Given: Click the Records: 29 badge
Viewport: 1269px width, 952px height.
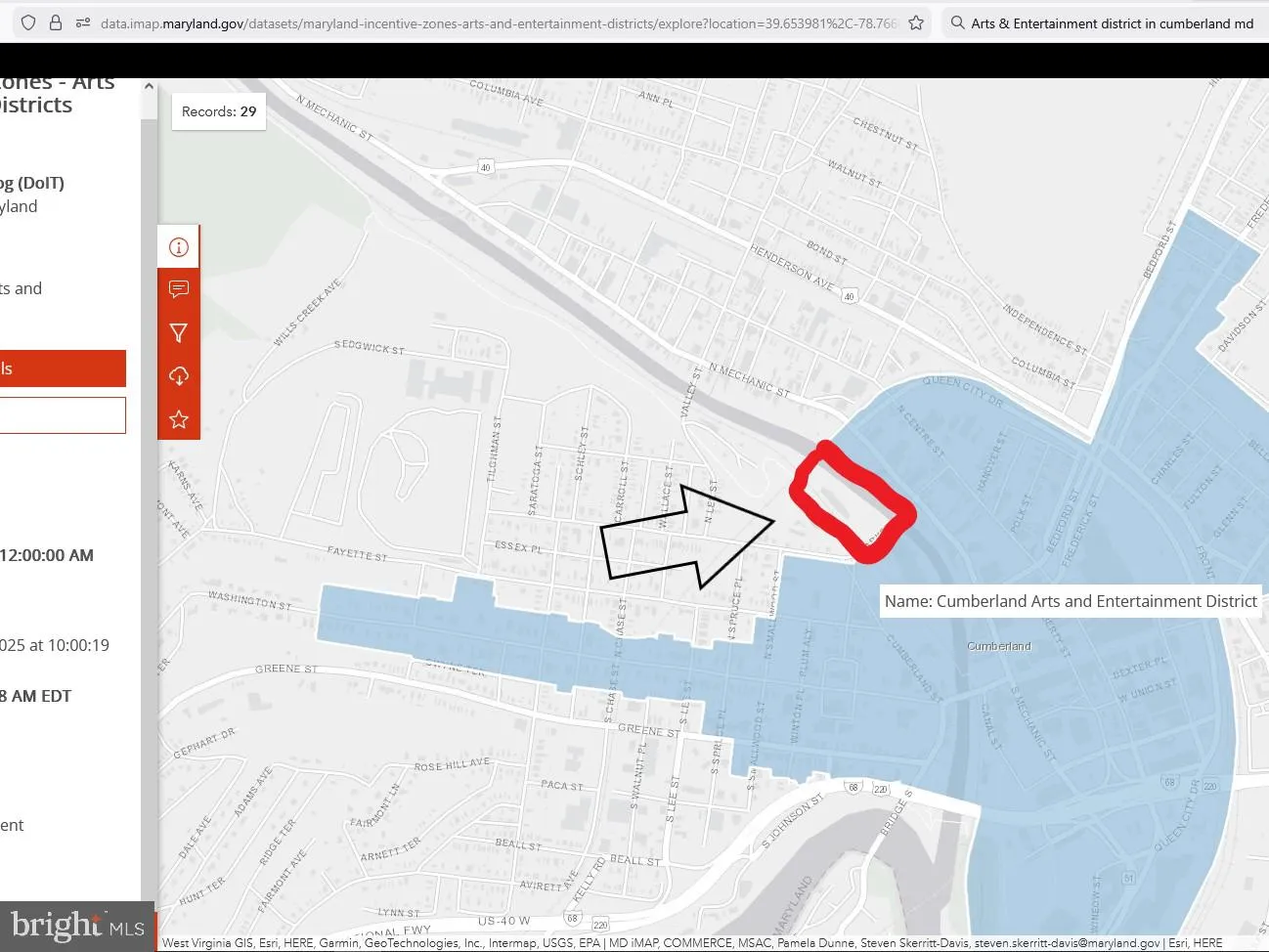Looking at the screenshot, I should [x=219, y=111].
